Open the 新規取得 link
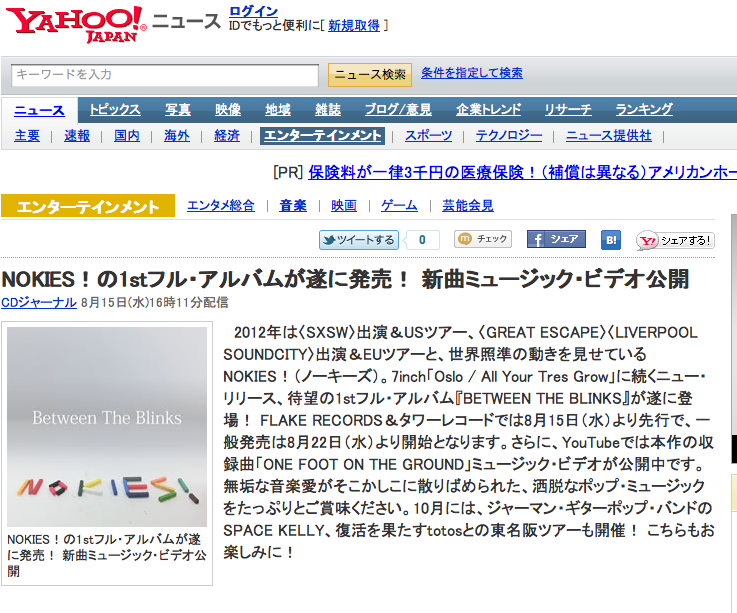The height and width of the screenshot is (613, 737). pyautogui.click(x=354, y=26)
